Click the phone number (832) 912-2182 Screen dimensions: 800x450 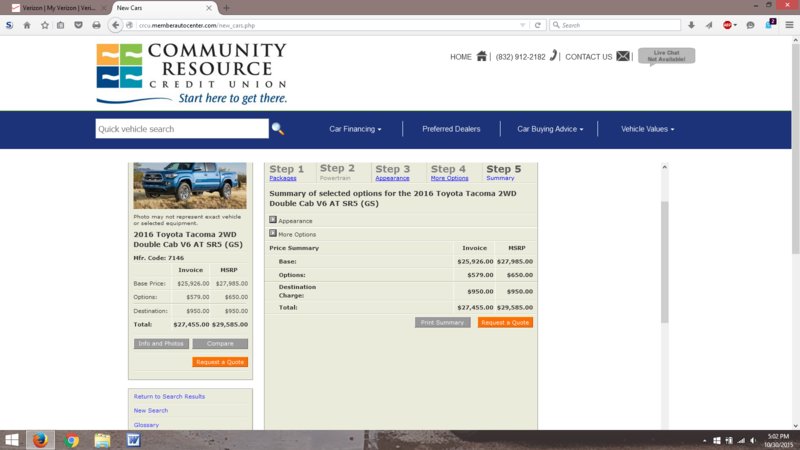[x=520, y=57]
